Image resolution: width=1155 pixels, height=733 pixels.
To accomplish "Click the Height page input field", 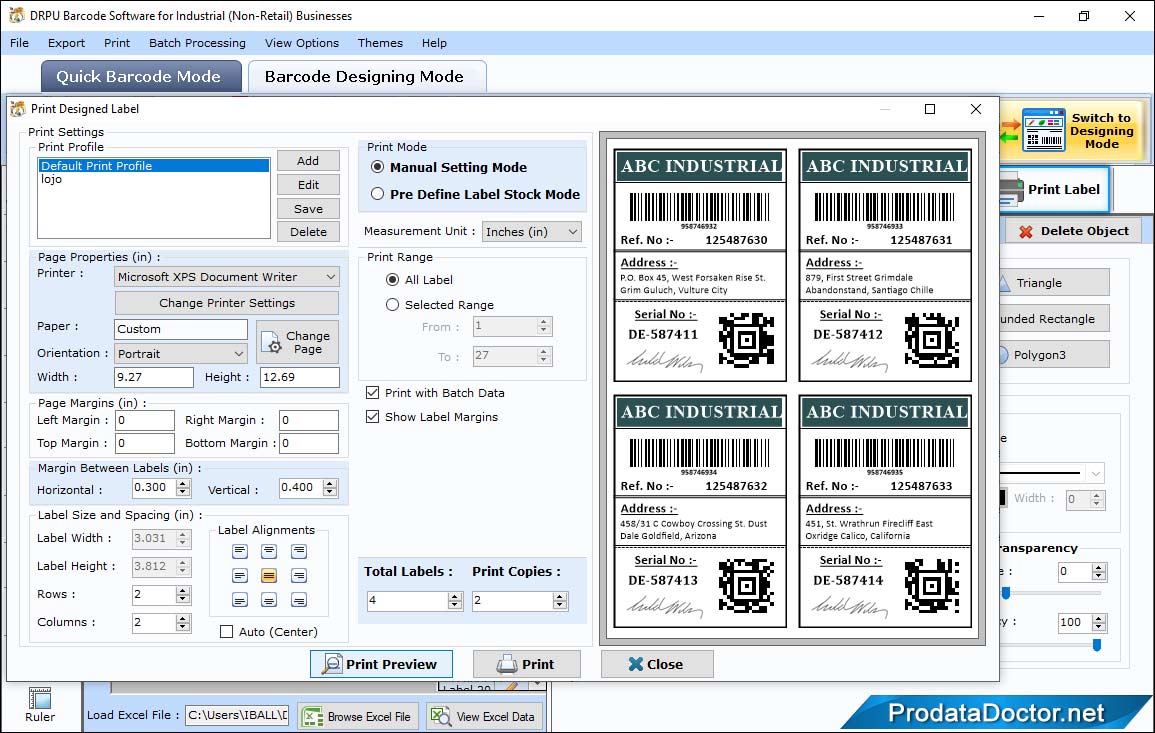I will [x=300, y=377].
